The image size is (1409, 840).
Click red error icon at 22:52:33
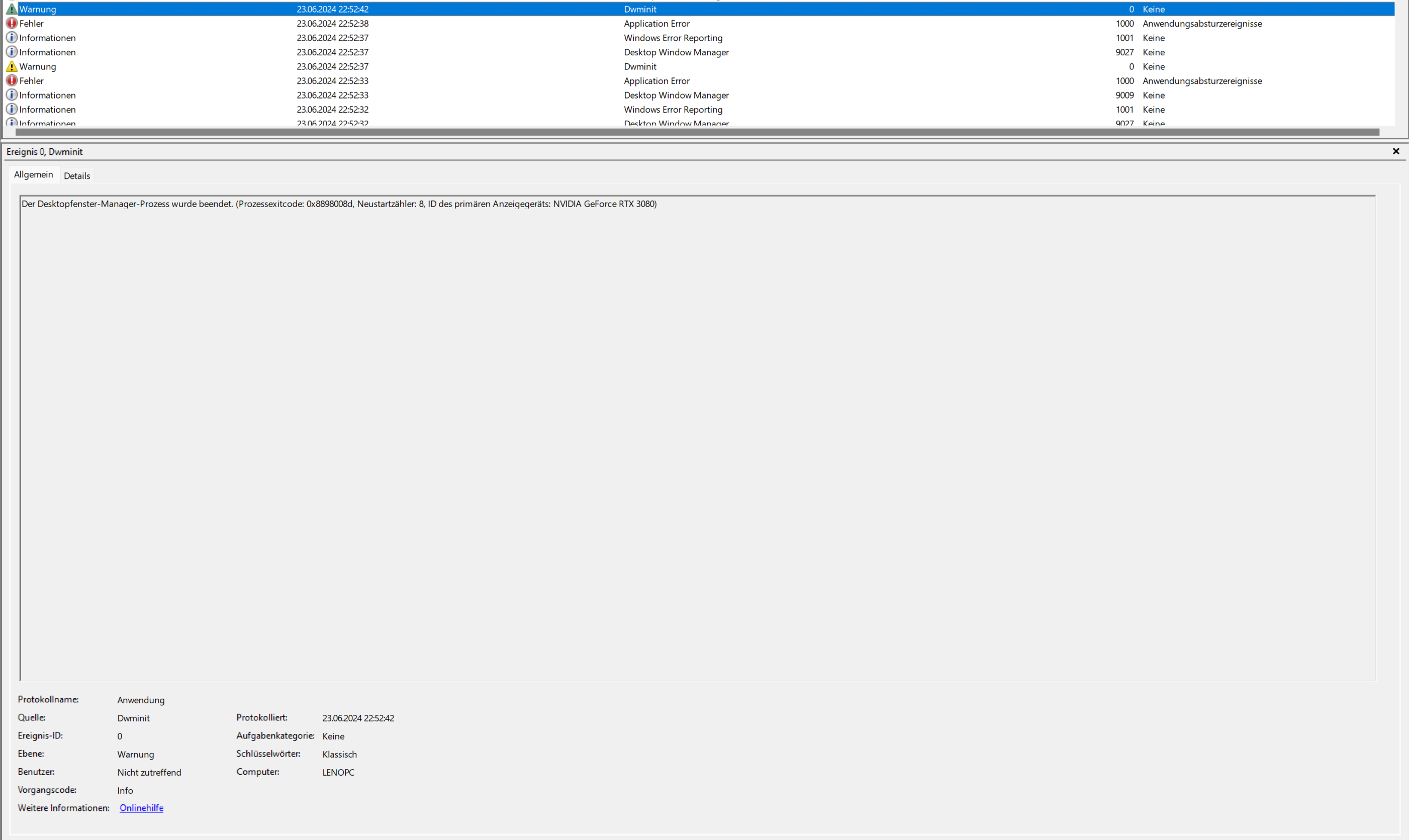pos(12,80)
